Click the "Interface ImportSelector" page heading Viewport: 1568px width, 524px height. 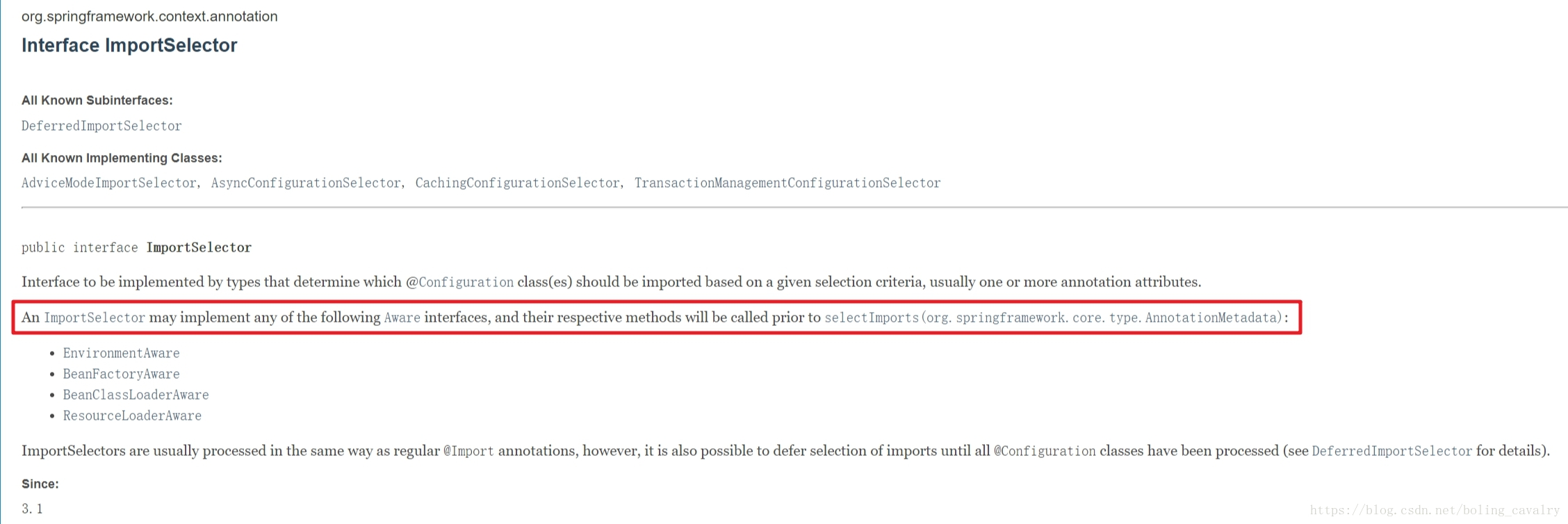(x=129, y=45)
